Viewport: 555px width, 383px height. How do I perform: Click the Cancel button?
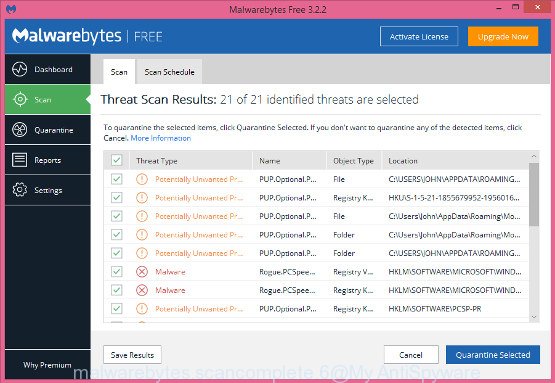(x=411, y=355)
